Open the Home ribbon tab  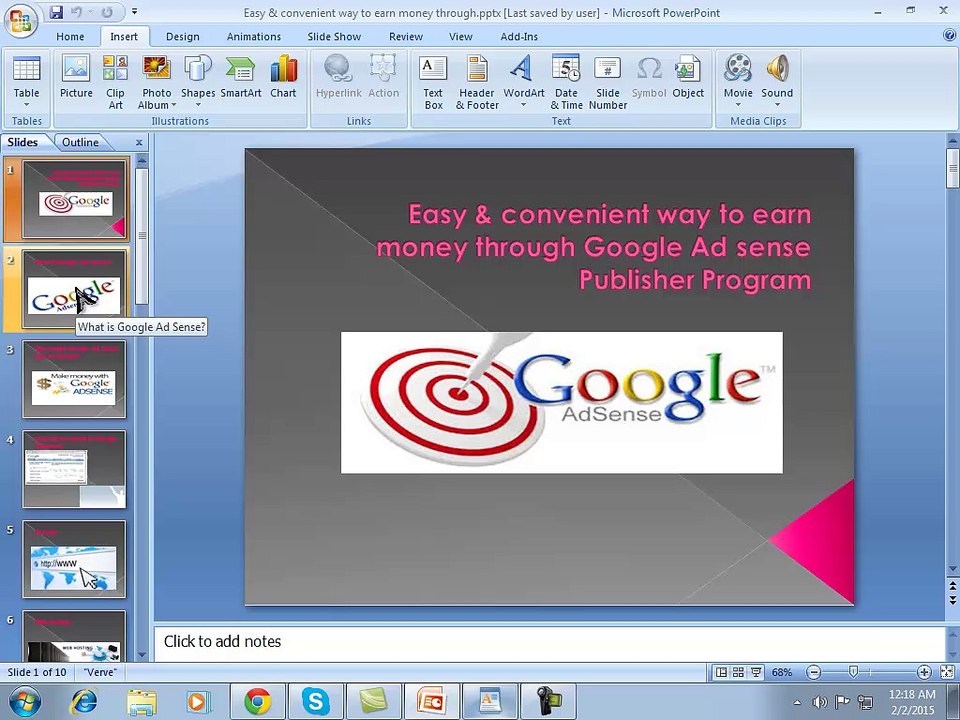(x=70, y=37)
